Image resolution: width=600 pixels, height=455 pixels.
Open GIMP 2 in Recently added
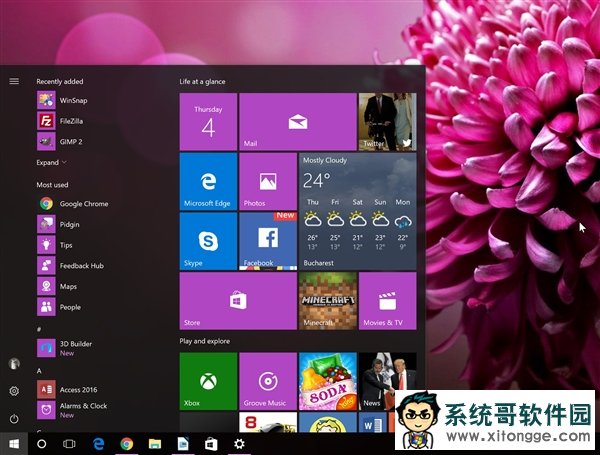[x=60, y=142]
